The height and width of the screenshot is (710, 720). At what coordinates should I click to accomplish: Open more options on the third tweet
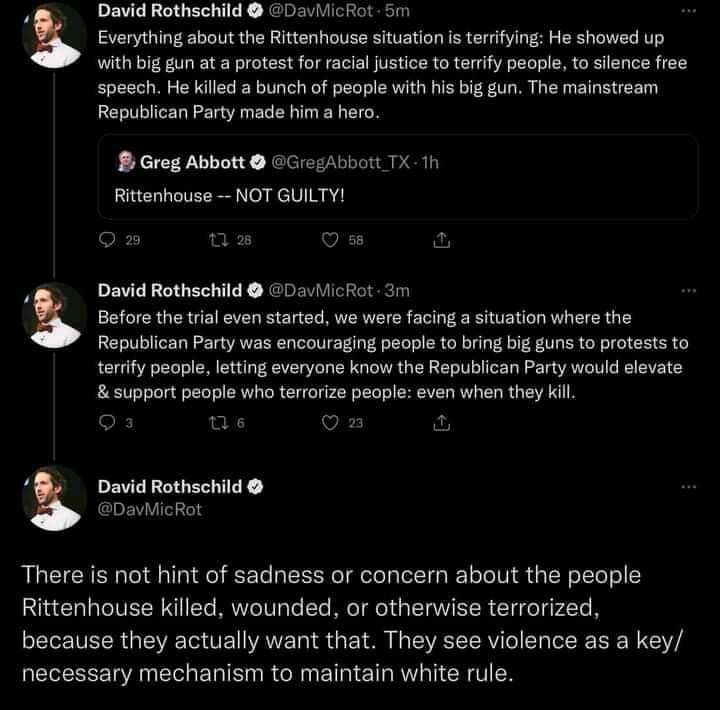(686, 487)
